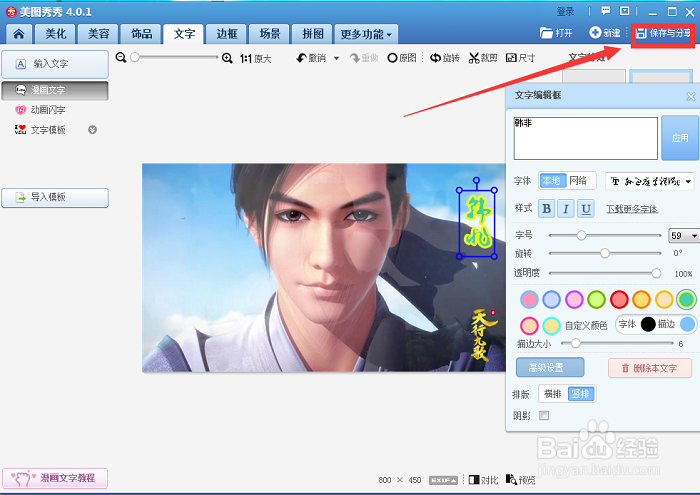Click the 导入模板 button
This screenshot has height=495, width=700.
click(x=55, y=197)
